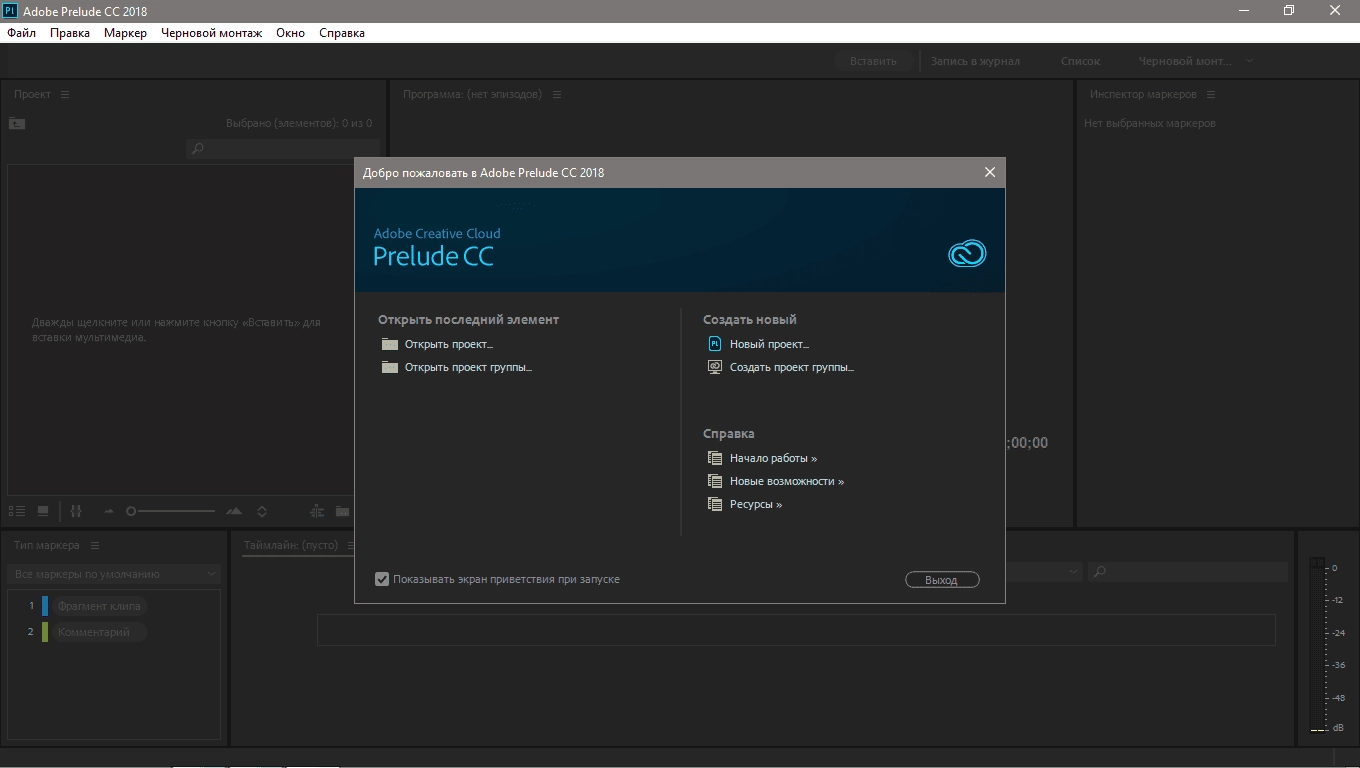Image resolution: width=1360 pixels, height=768 pixels.
Task: Open the Правка menu
Action: 70,33
